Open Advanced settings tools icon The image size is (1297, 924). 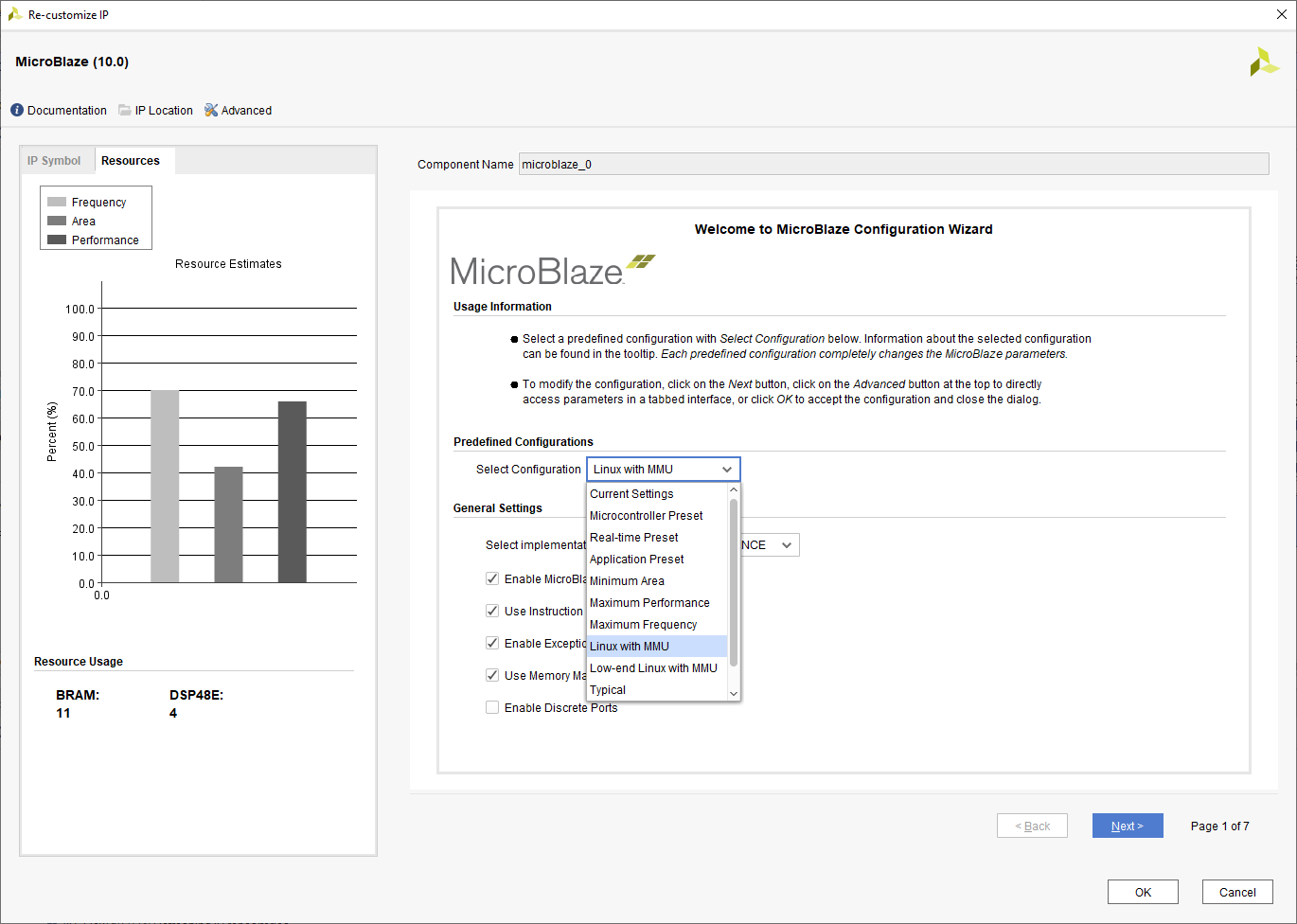click(211, 111)
